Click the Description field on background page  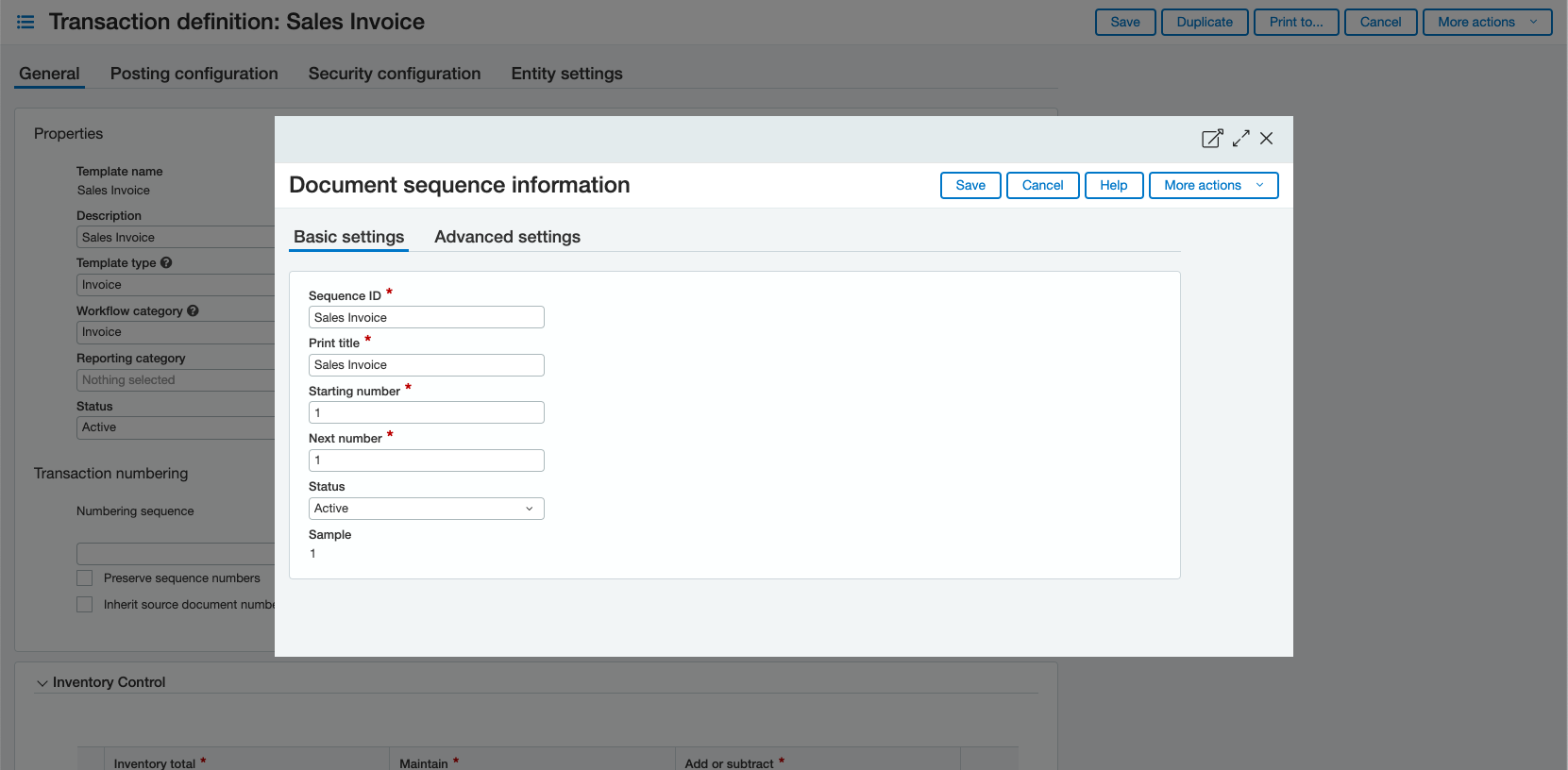176,237
